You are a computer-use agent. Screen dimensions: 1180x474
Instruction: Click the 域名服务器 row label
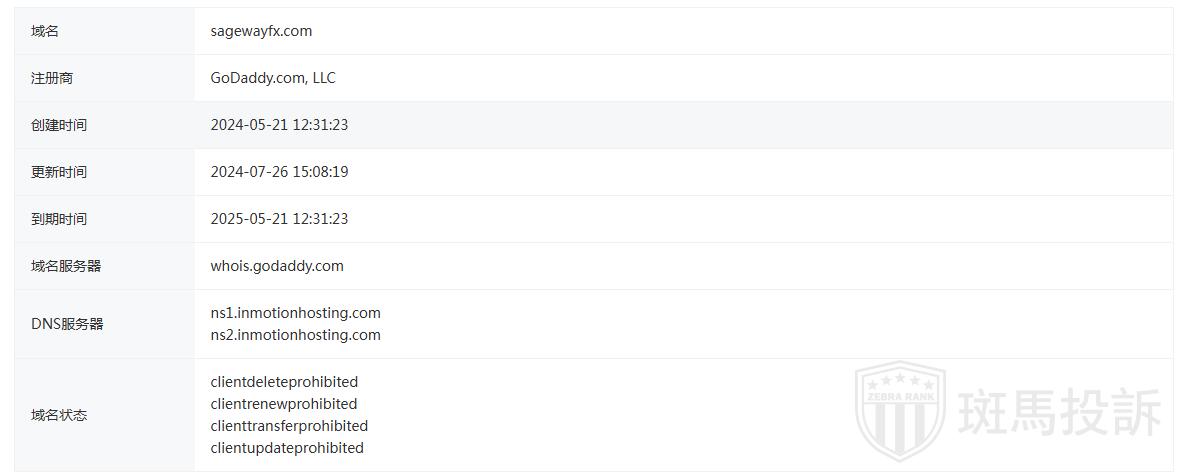(66, 266)
